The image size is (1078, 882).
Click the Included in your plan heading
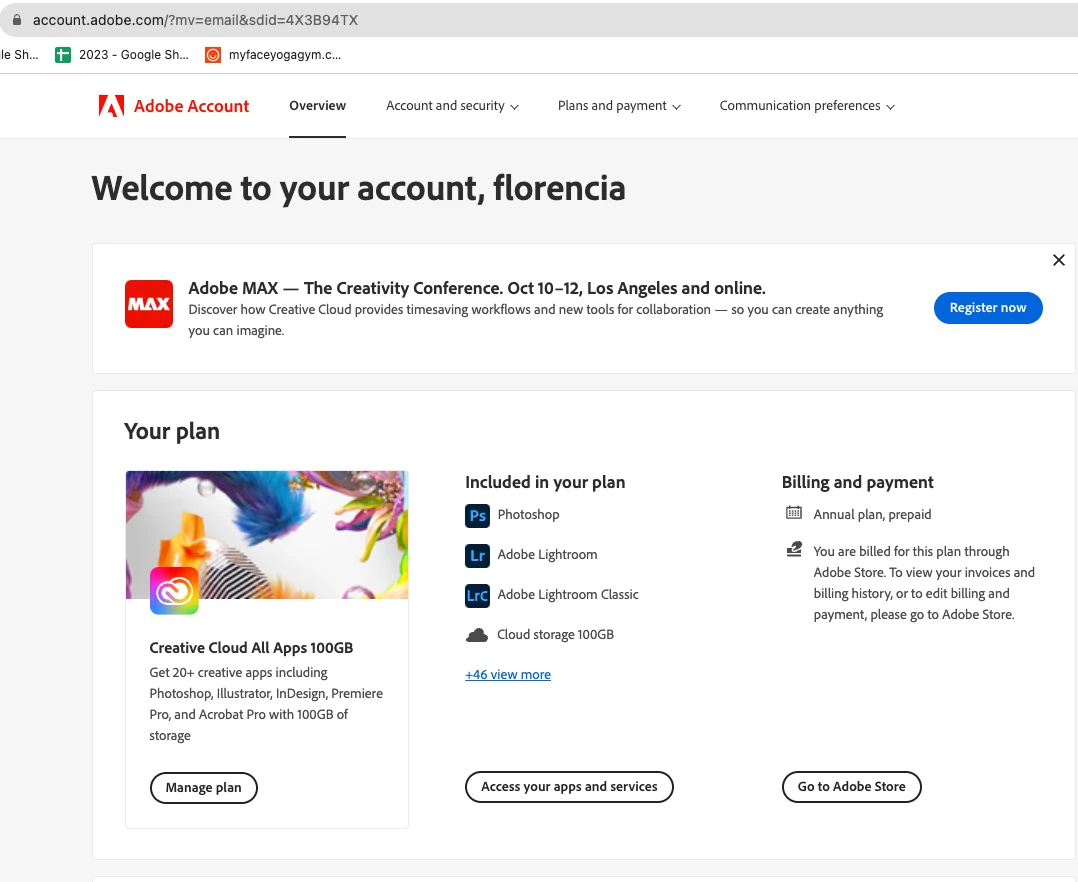tap(545, 483)
